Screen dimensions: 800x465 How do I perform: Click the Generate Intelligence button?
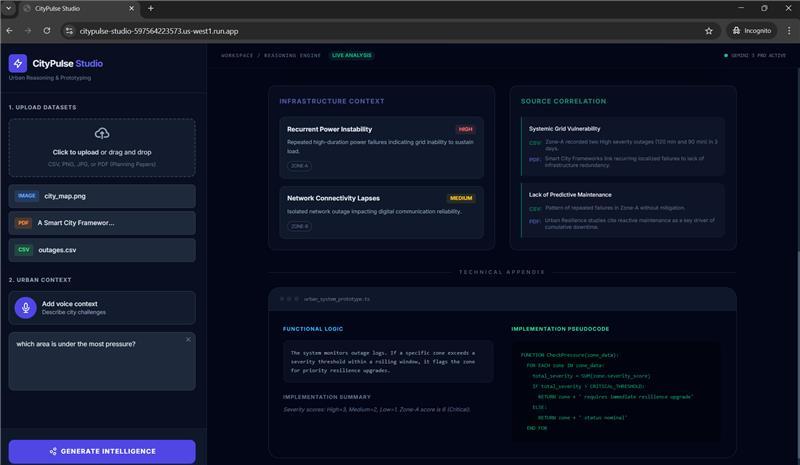click(x=102, y=451)
